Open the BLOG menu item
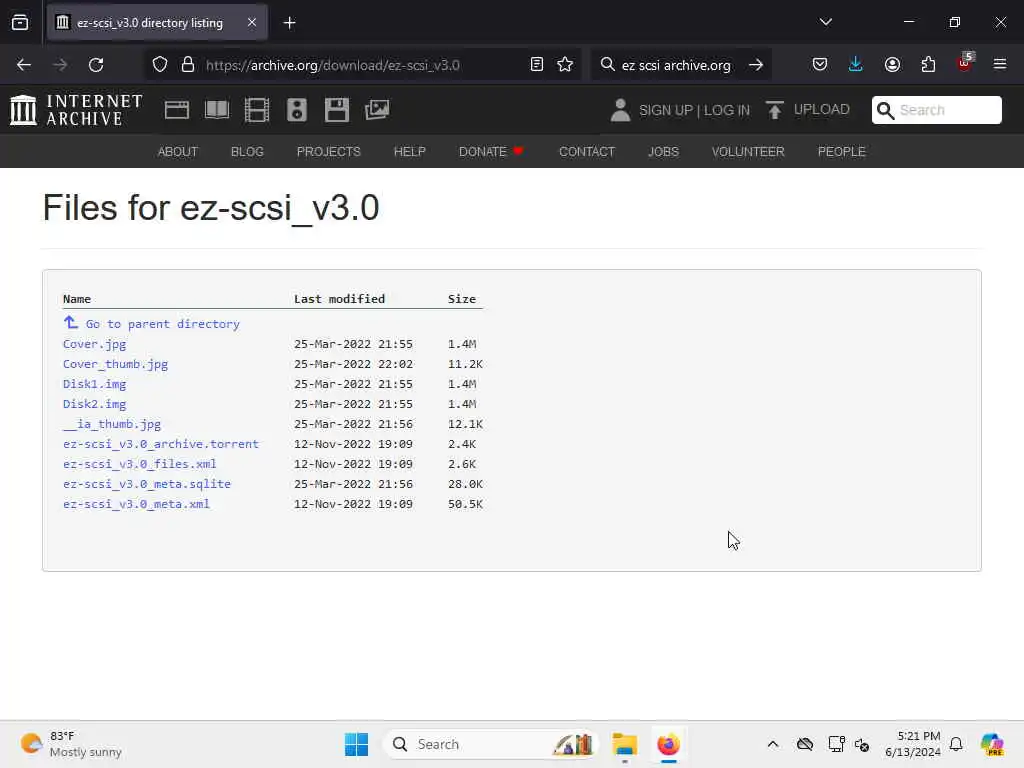1024x768 pixels. coord(247,152)
